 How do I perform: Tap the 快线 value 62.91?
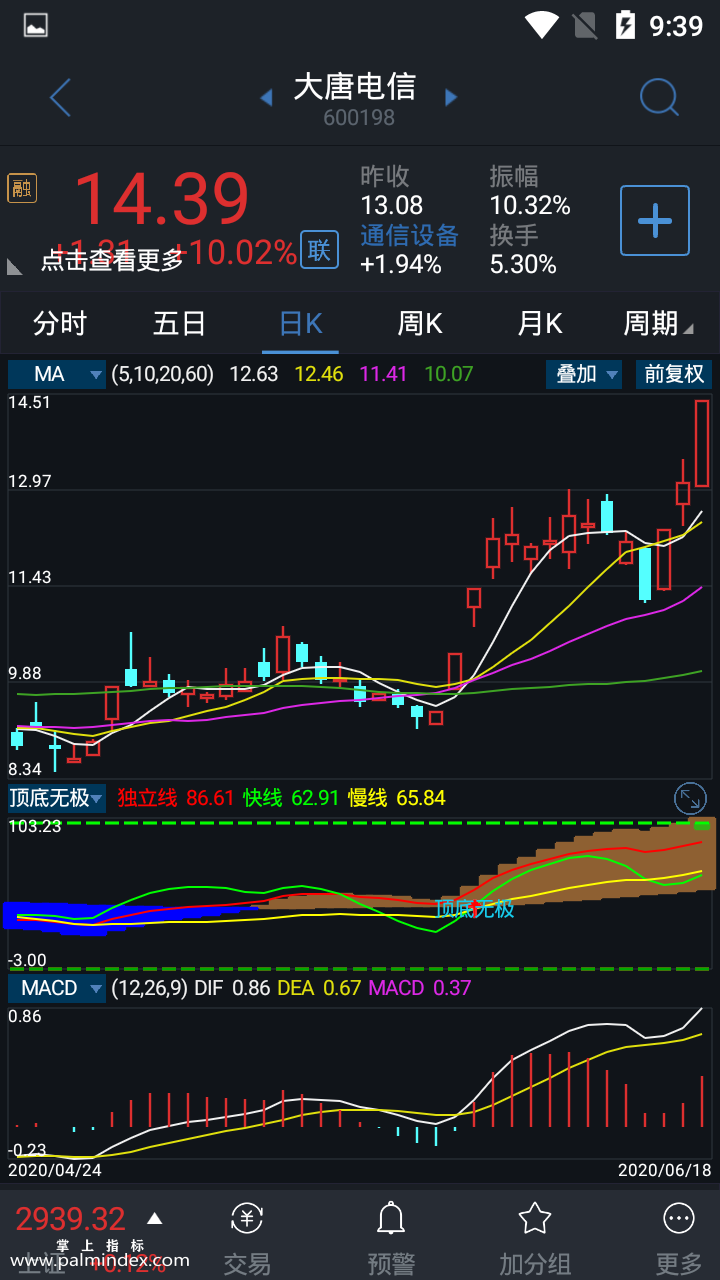315,798
